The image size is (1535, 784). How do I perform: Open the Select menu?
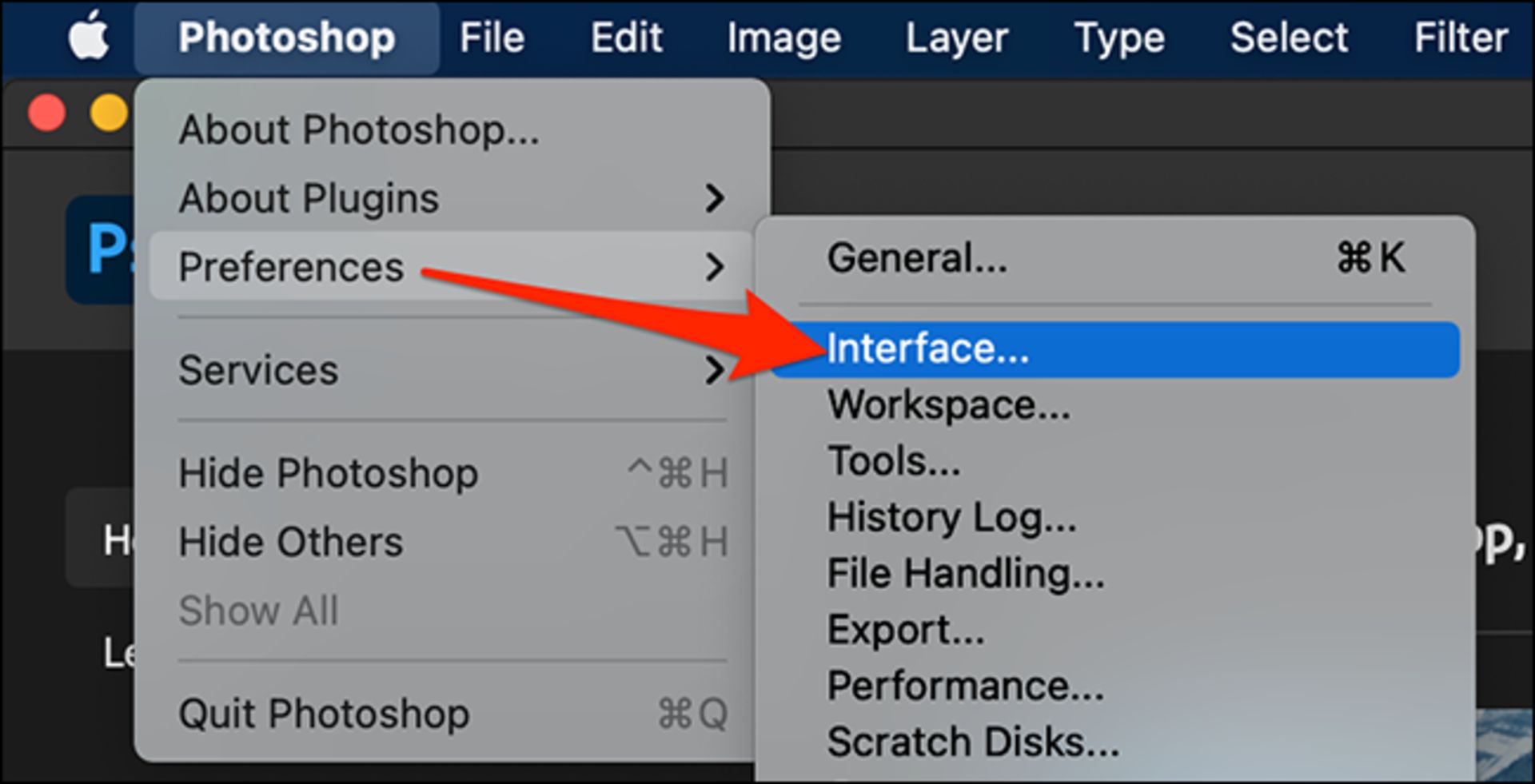click(x=1289, y=38)
